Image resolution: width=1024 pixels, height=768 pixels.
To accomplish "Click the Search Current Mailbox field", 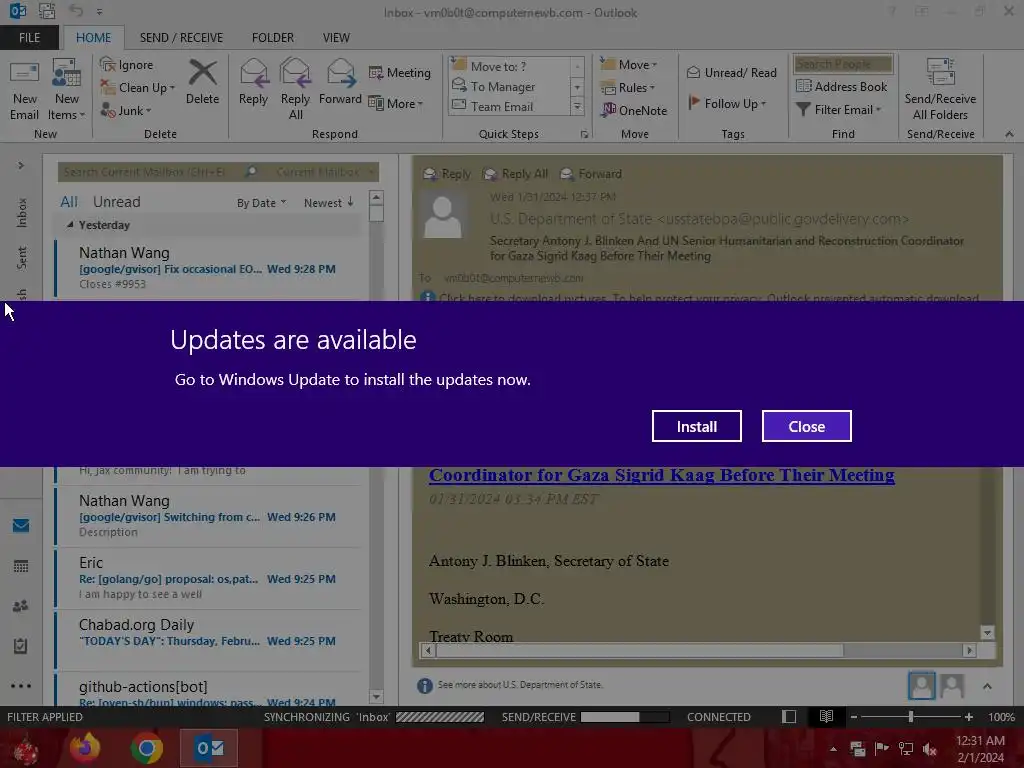I will coord(152,172).
